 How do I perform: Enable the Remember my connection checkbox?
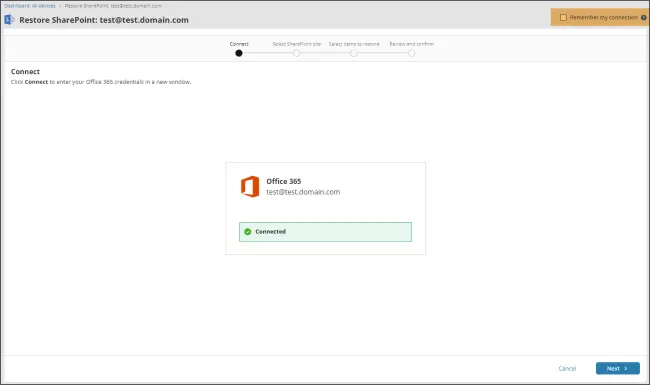(563, 17)
